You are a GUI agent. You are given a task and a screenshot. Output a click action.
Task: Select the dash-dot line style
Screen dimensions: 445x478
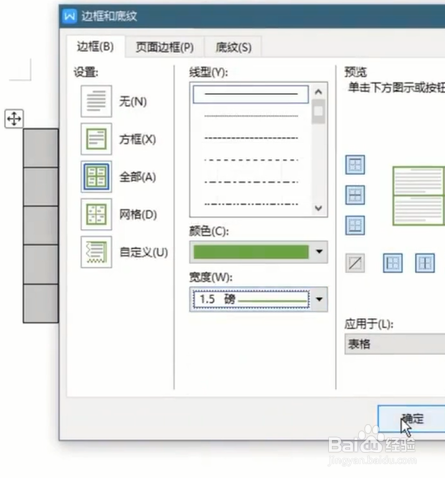click(251, 182)
